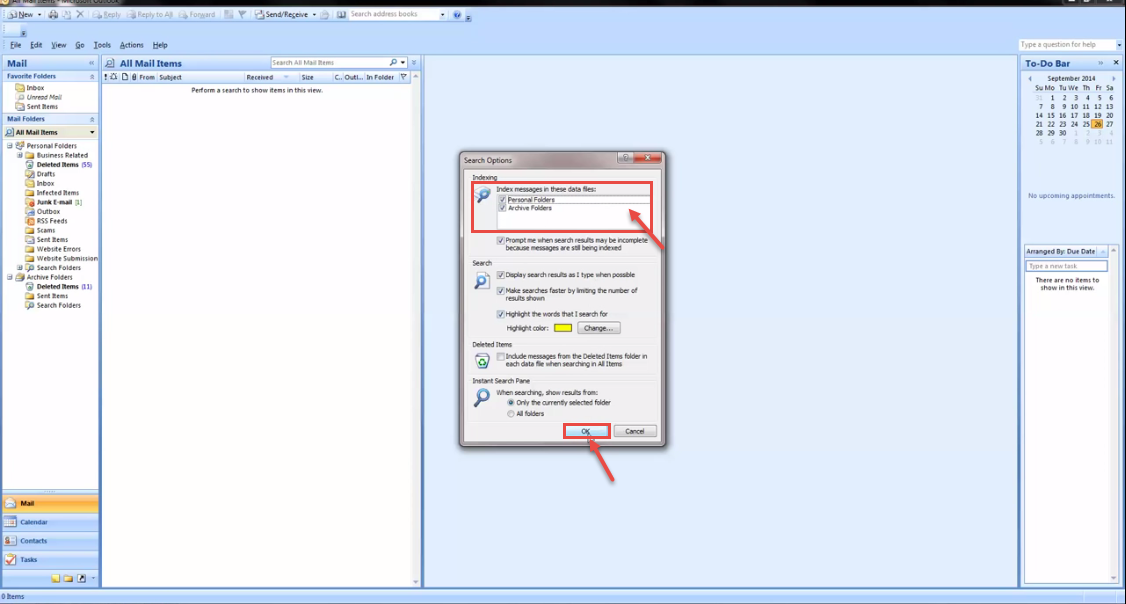Click the blue Help question icon

pos(457,14)
